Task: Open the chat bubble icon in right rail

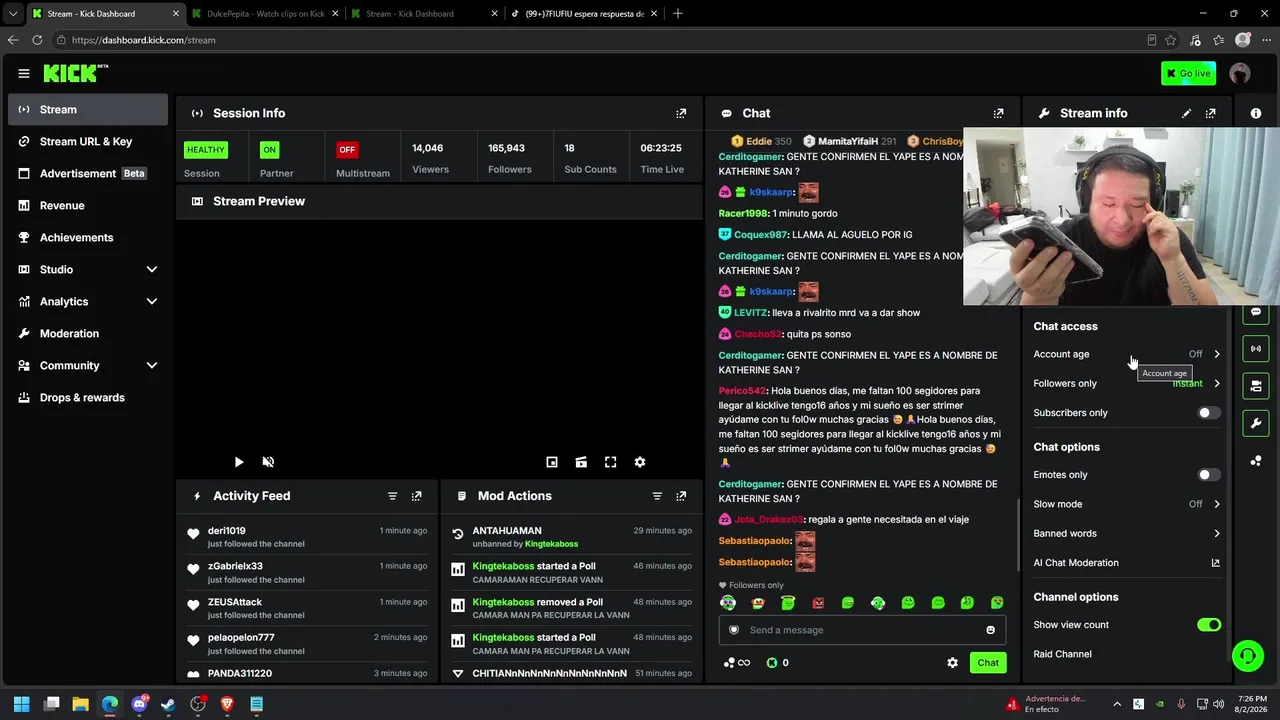Action: 1256,312
